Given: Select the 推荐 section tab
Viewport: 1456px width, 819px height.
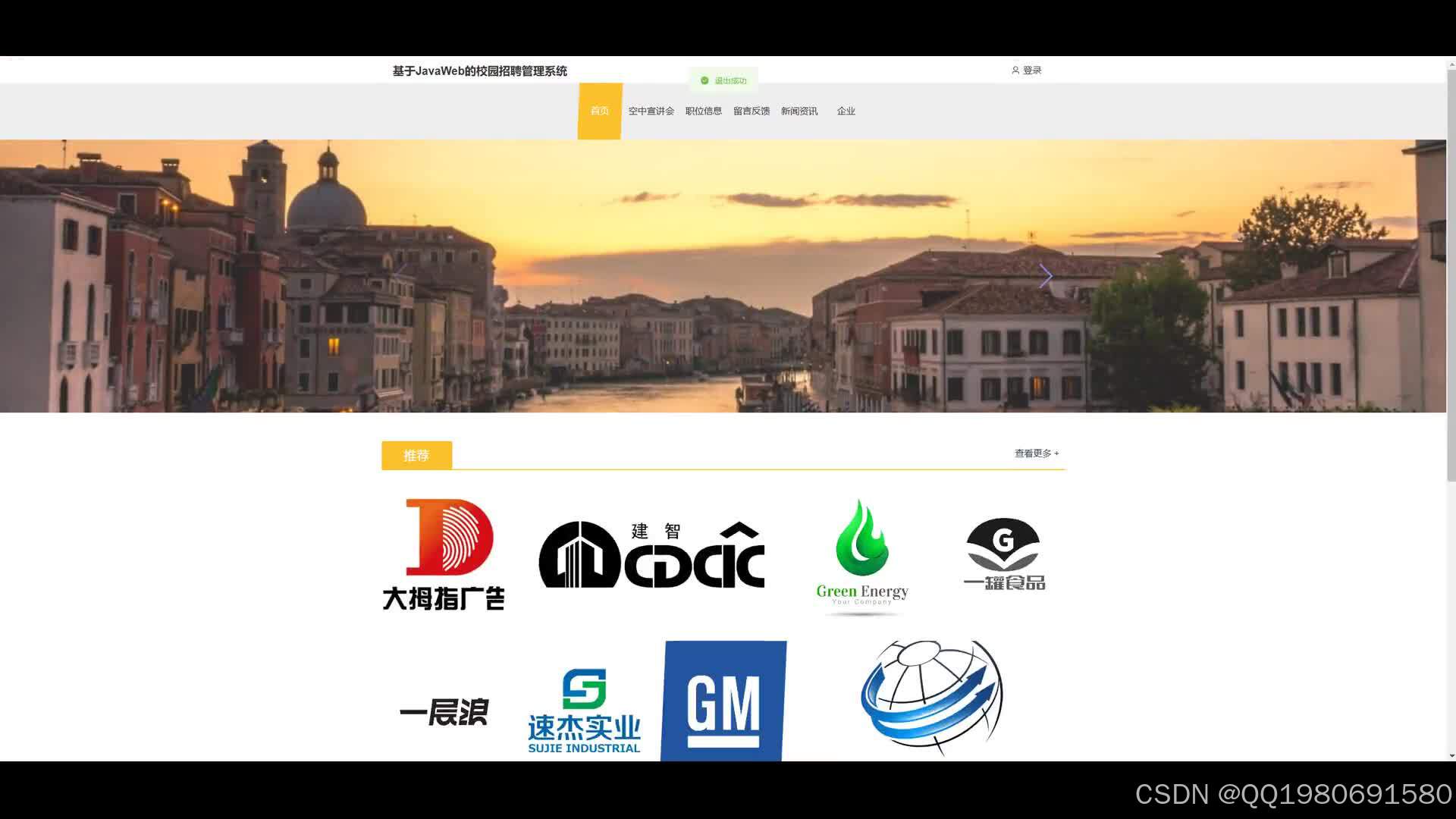Looking at the screenshot, I should point(416,455).
